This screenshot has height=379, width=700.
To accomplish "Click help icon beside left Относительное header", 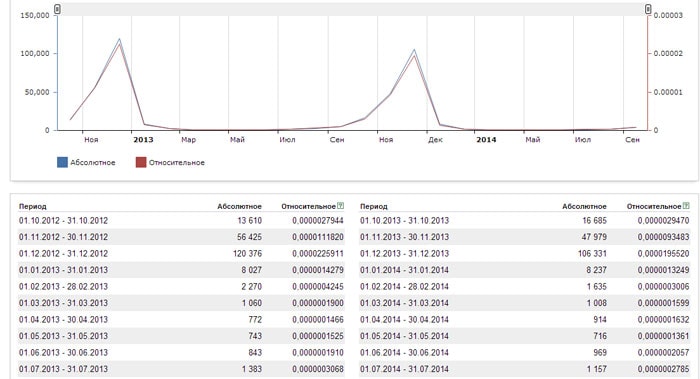I will [341, 206].
